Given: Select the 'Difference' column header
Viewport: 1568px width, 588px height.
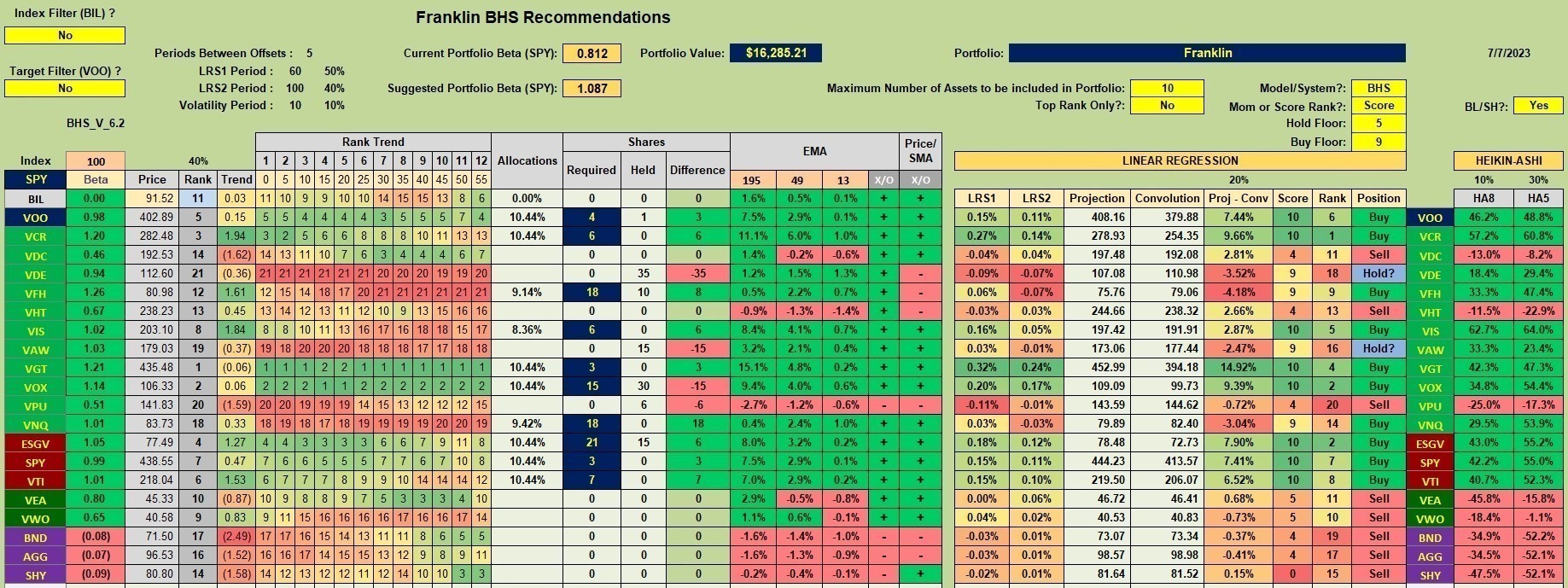Looking at the screenshot, I should (x=697, y=170).
